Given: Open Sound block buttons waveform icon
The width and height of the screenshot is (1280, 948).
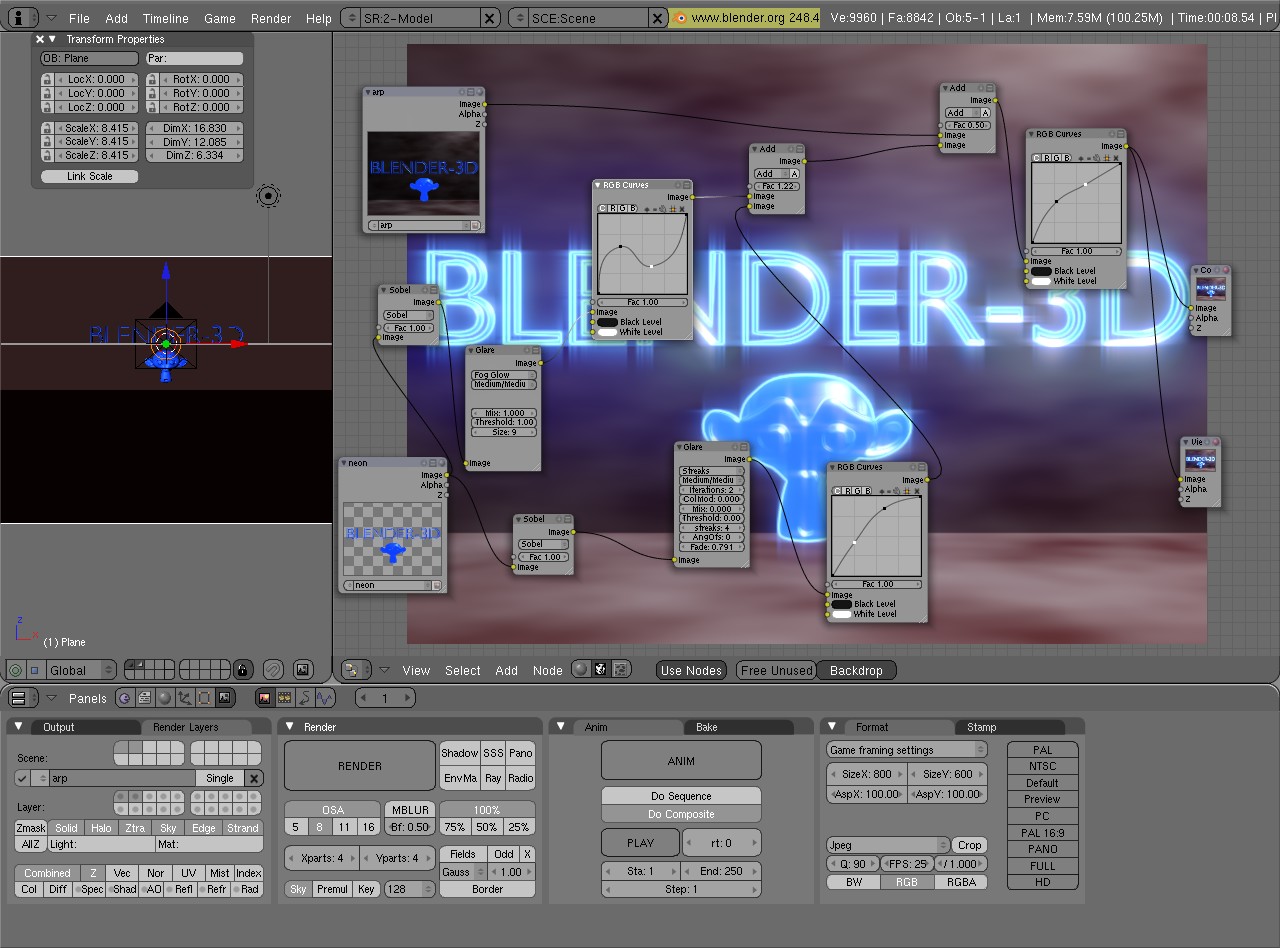Looking at the screenshot, I should point(325,698).
